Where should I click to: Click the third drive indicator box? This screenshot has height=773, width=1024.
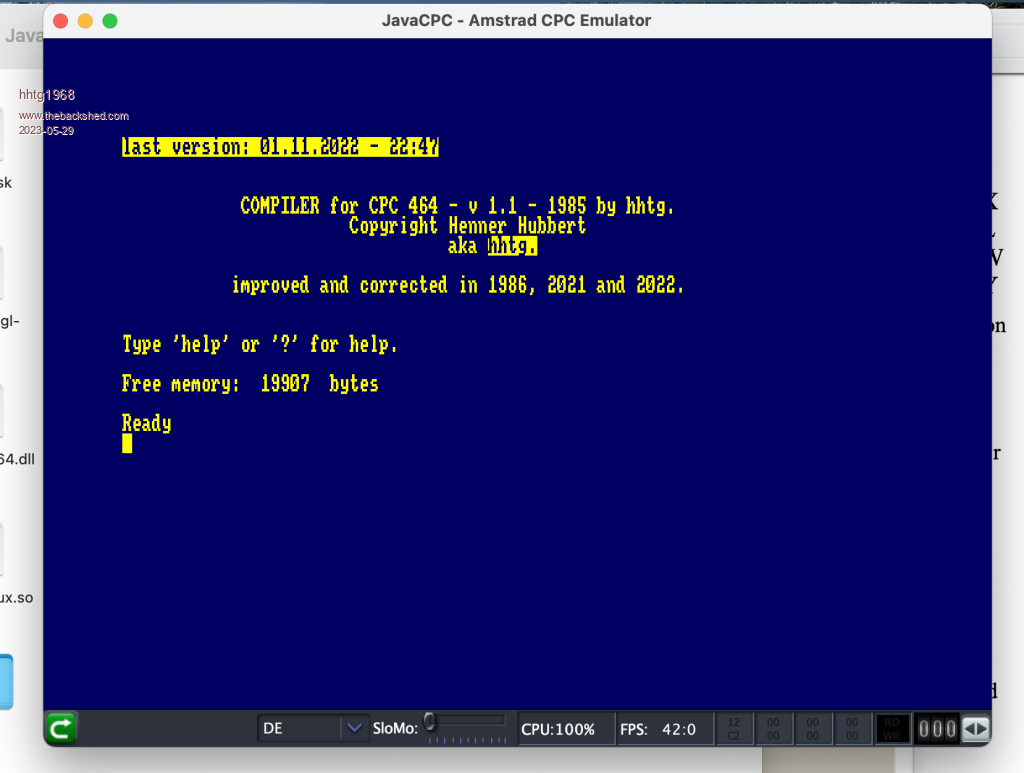(813, 729)
